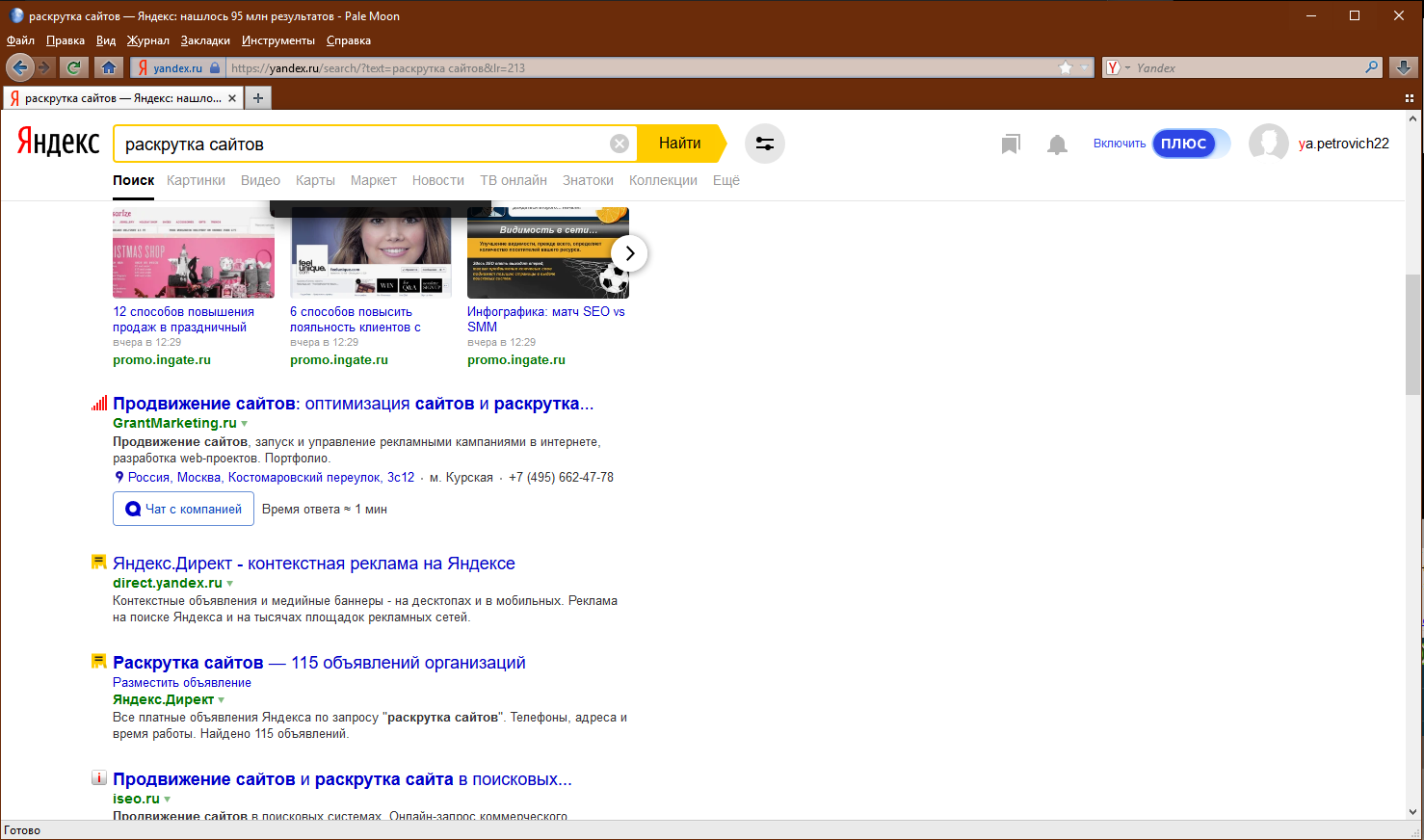The height and width of the screenshot is (840, 1424).
Task: Click the Включить link
Action: 1120,144
